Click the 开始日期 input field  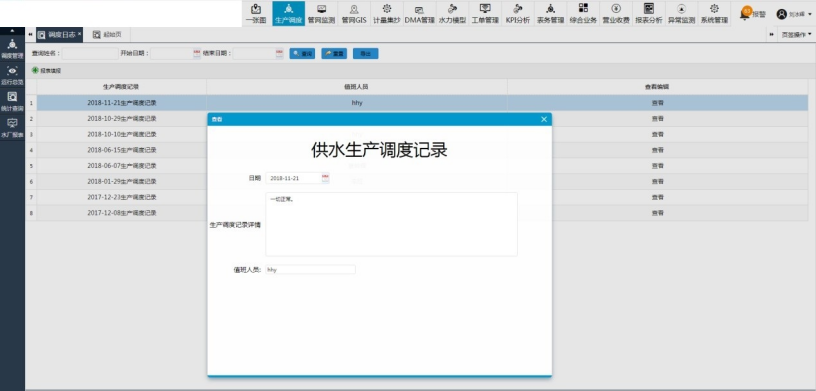coord(171,53)
